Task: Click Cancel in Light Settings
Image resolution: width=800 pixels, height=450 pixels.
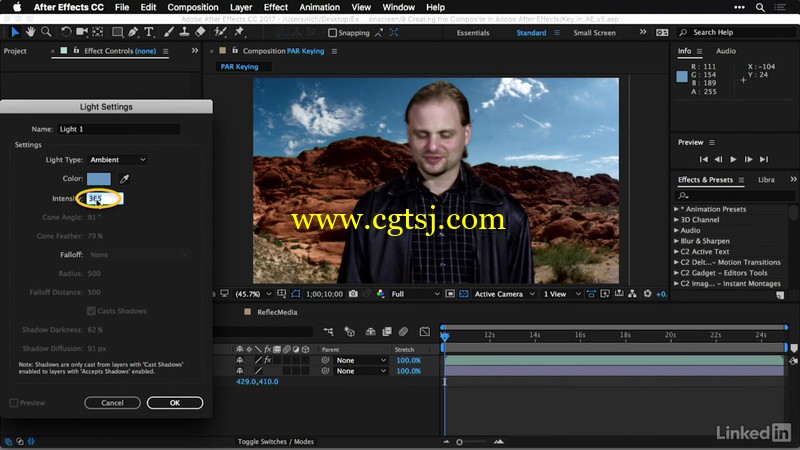Action: pyautogui.click(x=112, y=403)
